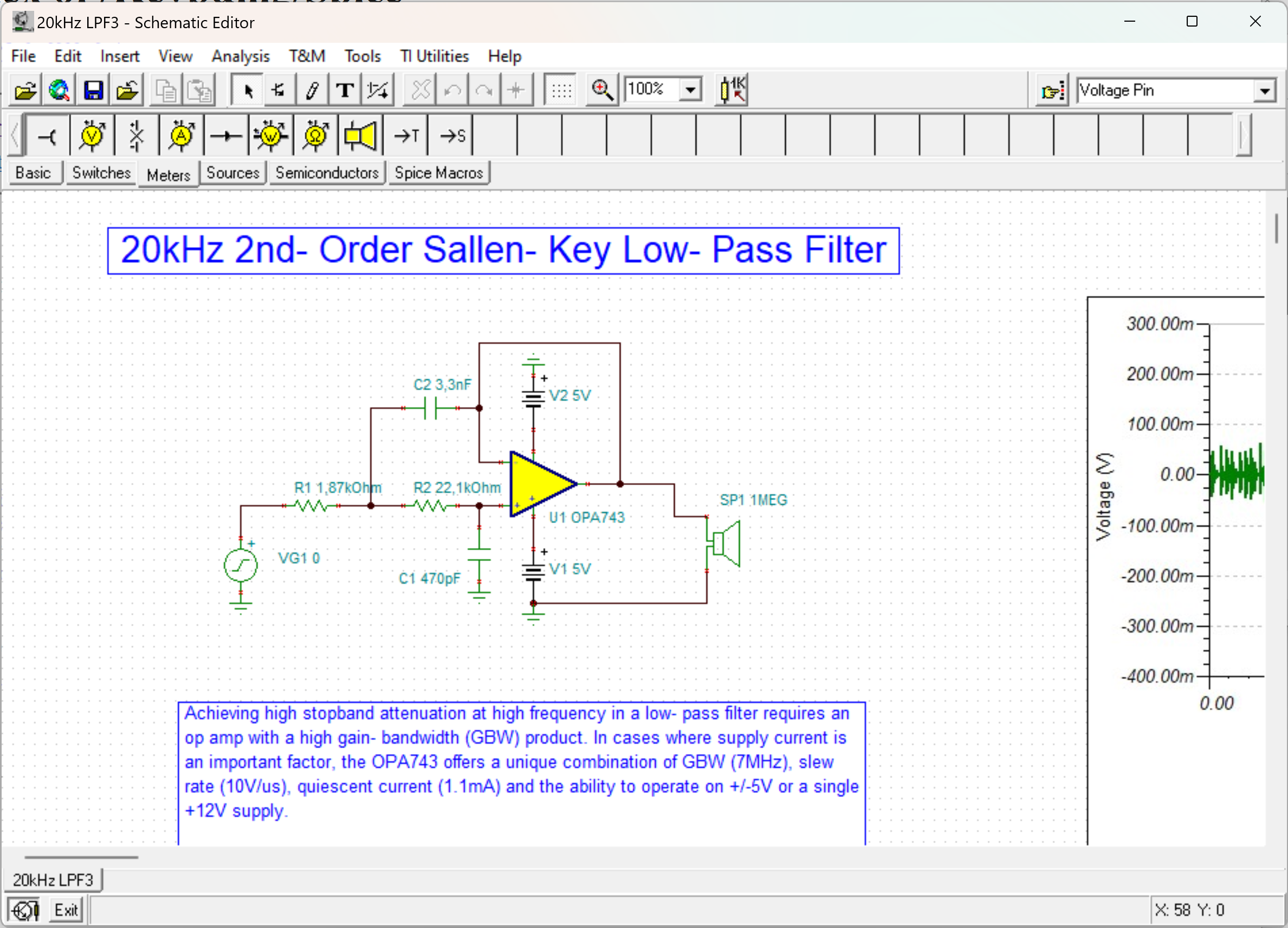Image resolution: width=1288 pixels, height=928 pixels.
Task: Toggle the component value 1K tool
Action: tap(733, 91)
